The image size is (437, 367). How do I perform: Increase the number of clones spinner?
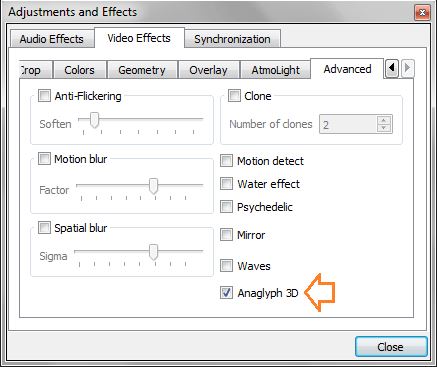[x=384, y=120]
